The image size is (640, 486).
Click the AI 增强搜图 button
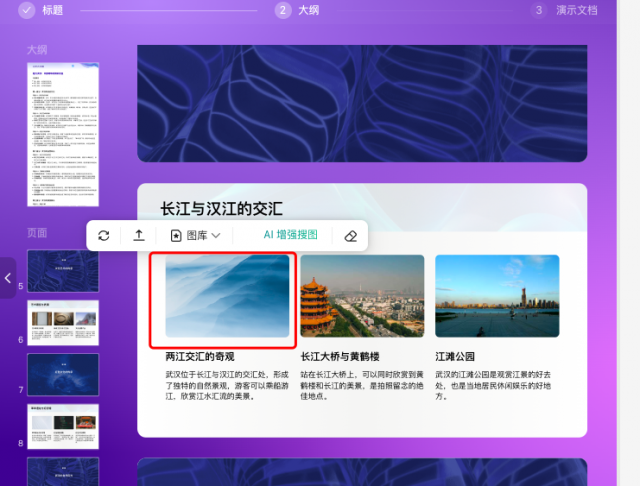[290, 235]
